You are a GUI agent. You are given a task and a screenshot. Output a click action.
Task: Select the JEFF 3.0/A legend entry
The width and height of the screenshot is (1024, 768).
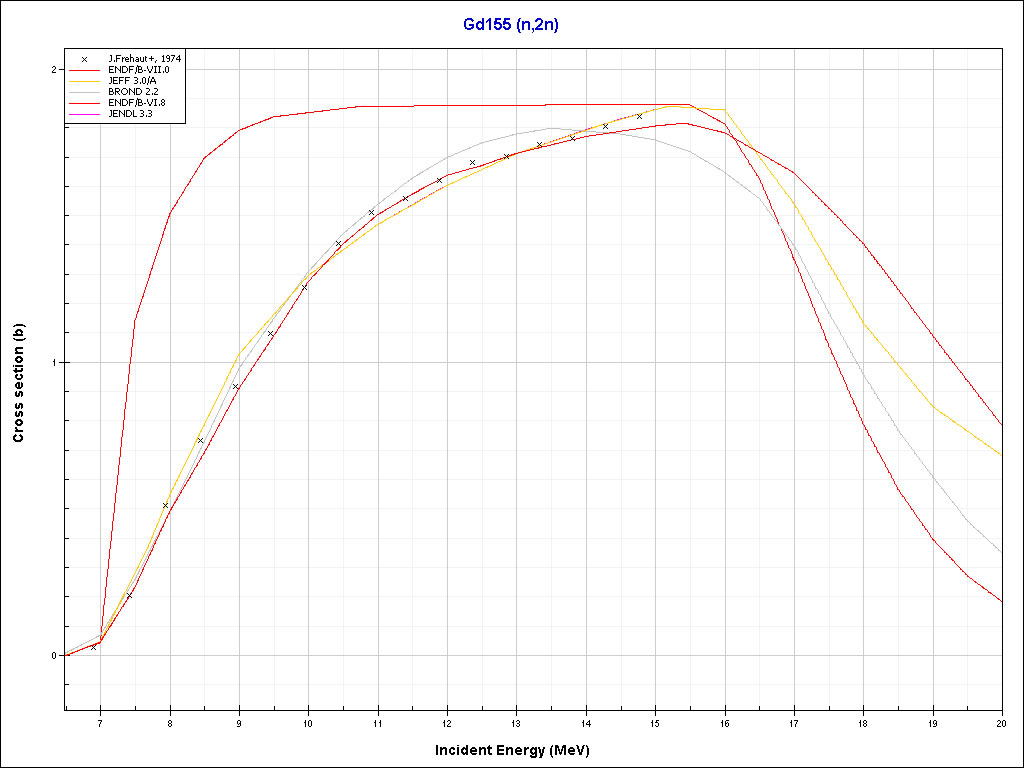tap(136, 82)
